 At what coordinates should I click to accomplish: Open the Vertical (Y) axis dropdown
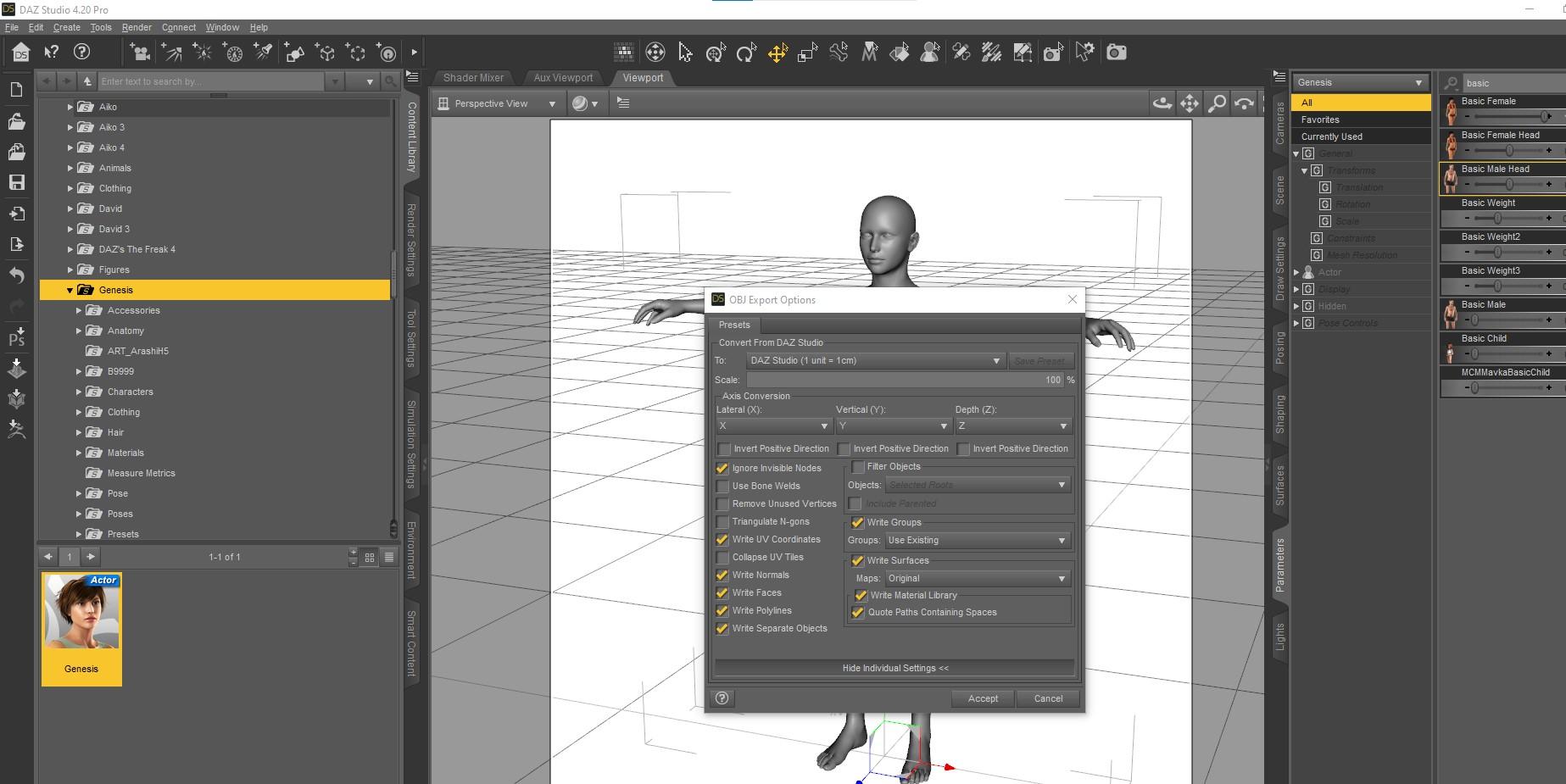tap(893, 426)
